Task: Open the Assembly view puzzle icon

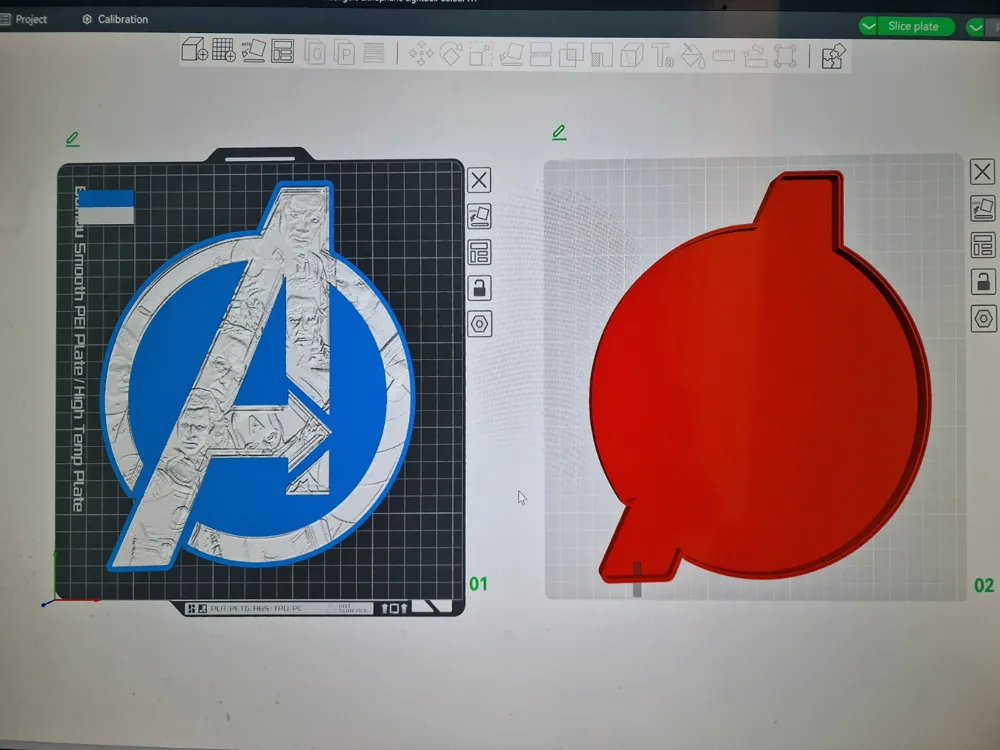Action: [833, 56]
